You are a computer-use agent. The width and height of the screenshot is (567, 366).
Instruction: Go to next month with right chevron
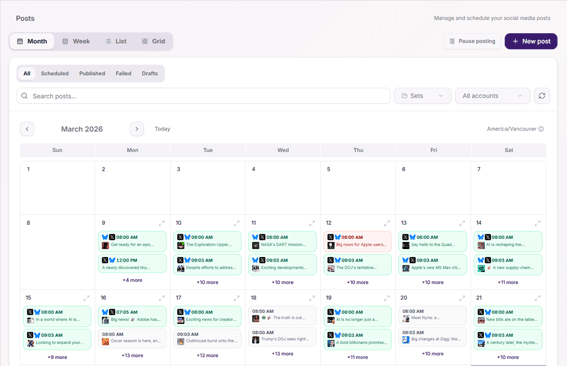[x=137, y=129]
